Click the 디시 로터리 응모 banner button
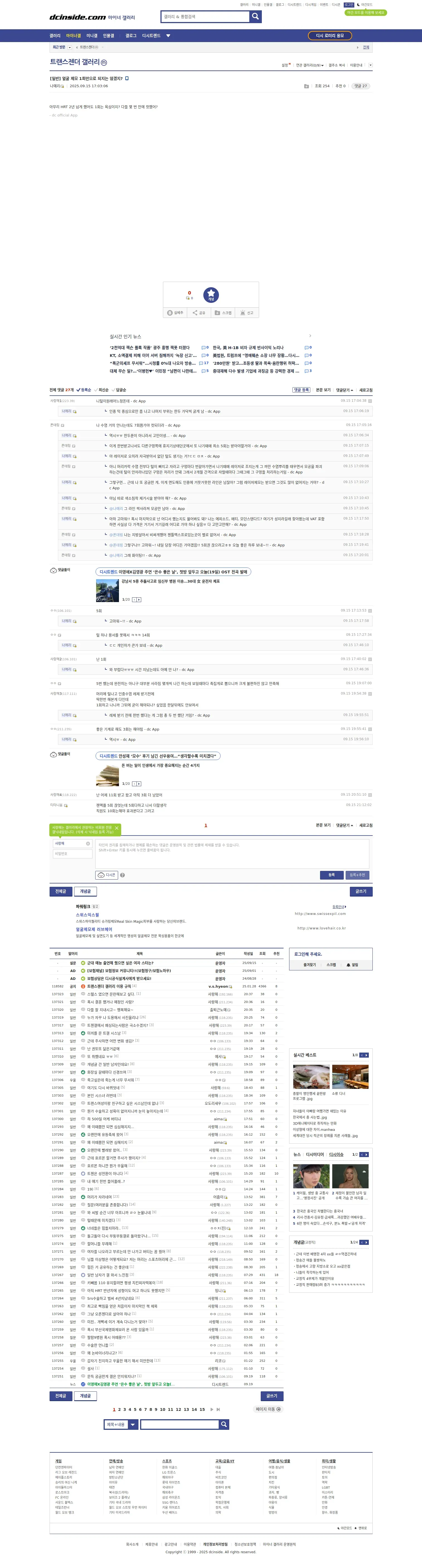This screenshot has width=422, height=1568. [x=330, y=36]
